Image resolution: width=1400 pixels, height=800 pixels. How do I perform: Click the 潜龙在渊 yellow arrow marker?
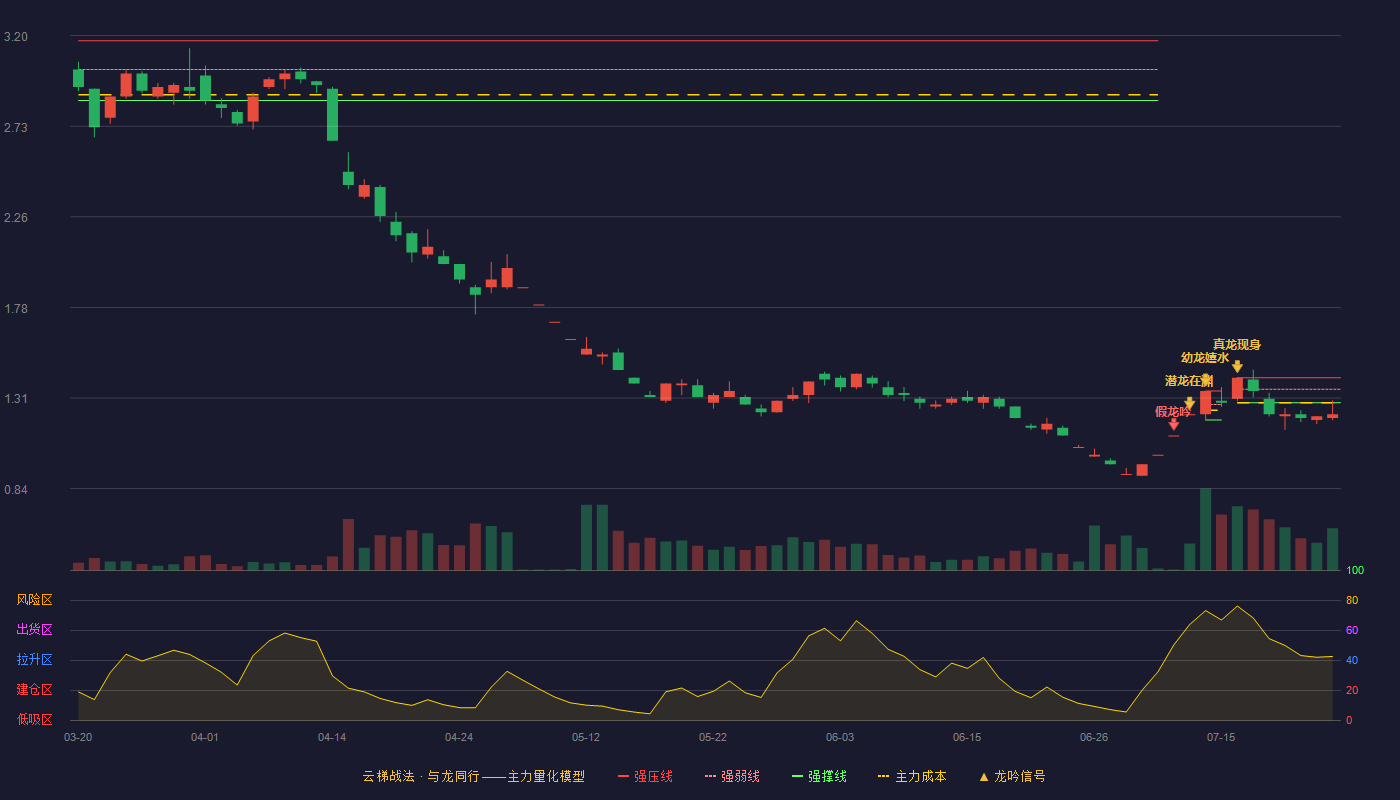click(1190, 403)
